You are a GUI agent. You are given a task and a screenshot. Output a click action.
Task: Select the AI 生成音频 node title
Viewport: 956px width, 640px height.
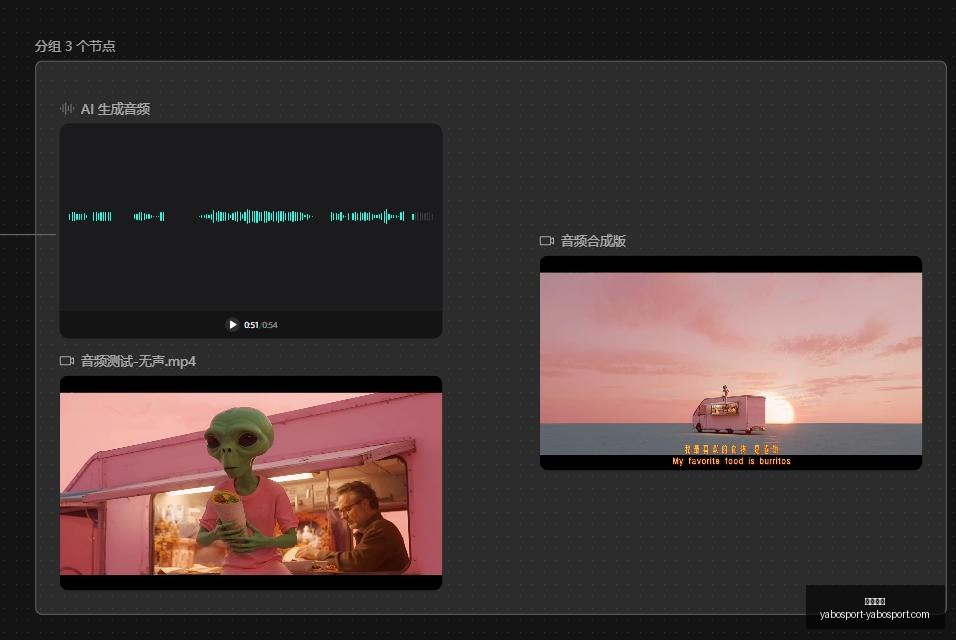click(115, 109)
